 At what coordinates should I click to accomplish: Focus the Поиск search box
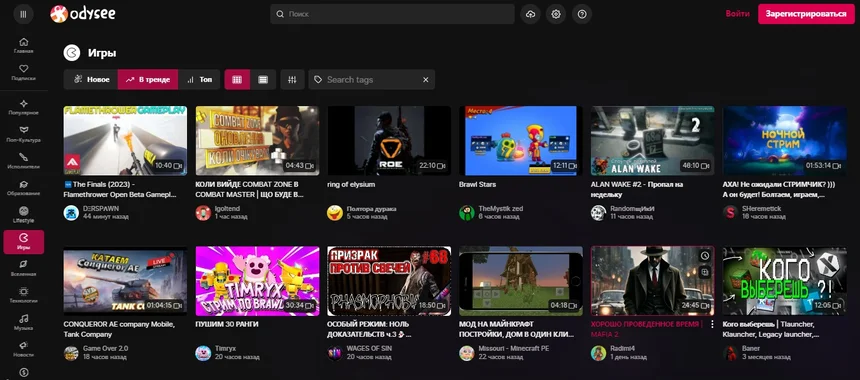[392, 14]
